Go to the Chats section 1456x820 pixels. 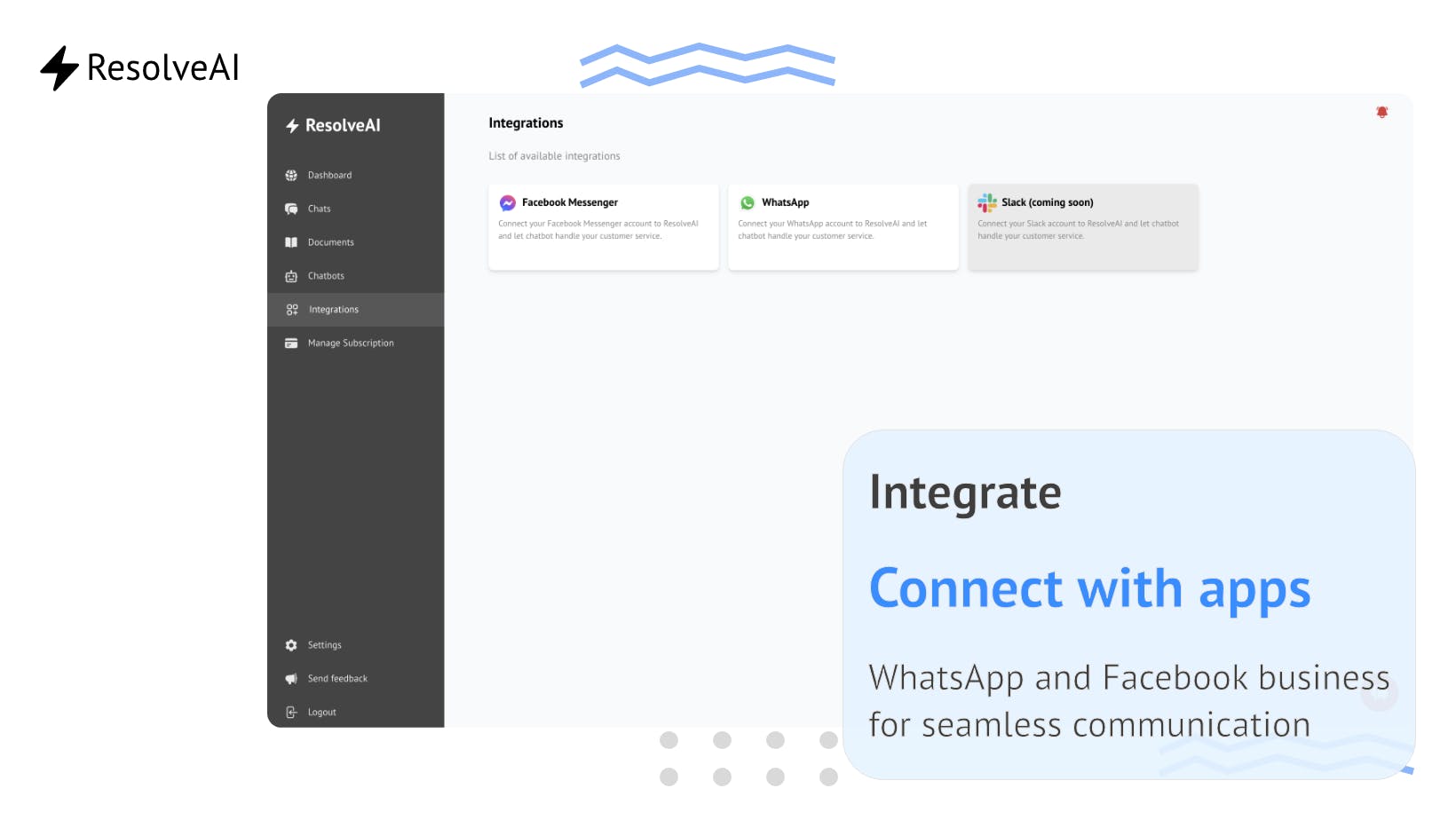tap(355, 209)
